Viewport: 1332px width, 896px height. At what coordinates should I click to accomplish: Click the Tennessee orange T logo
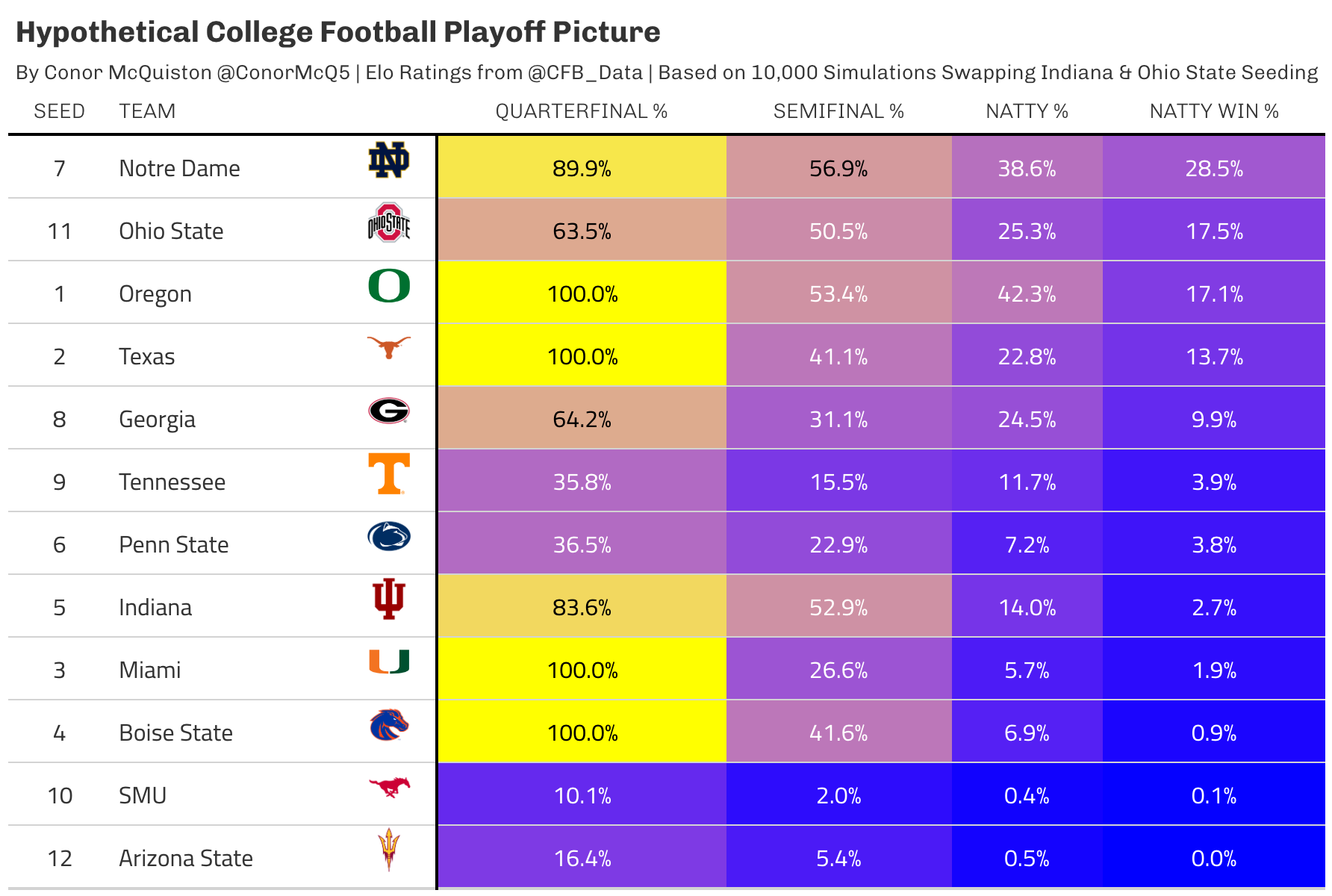point(389,473)
